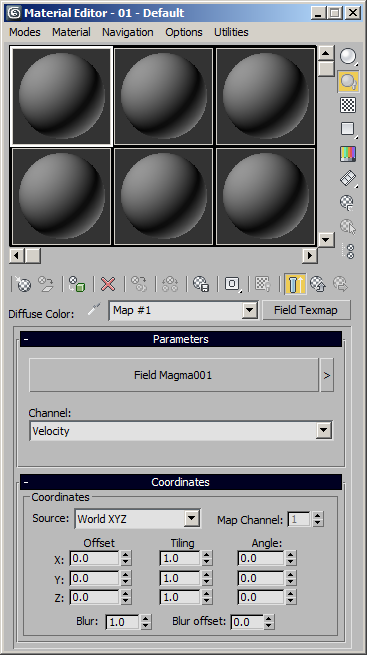The image size is (367, 655).
Task: Open the Material/Map Navigator icon
Action: 349,251
